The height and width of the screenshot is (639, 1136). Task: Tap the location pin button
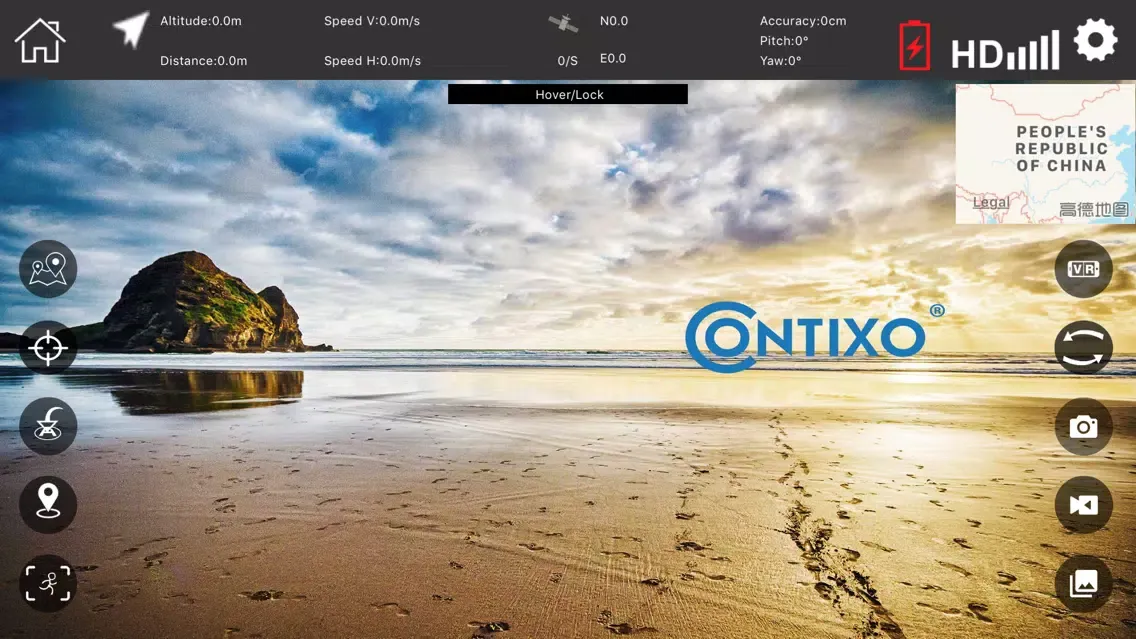pyautogui.click(x=48, y=504)
